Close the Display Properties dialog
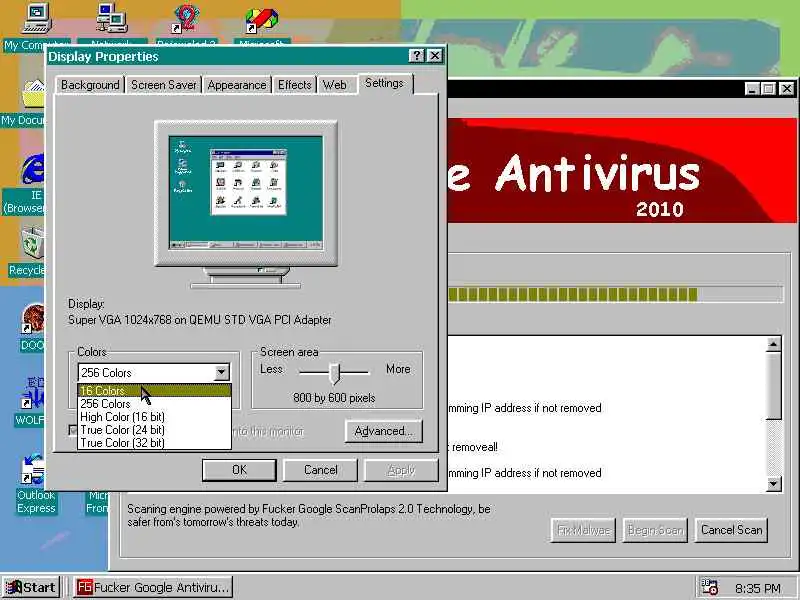 (x=435, y=56)
